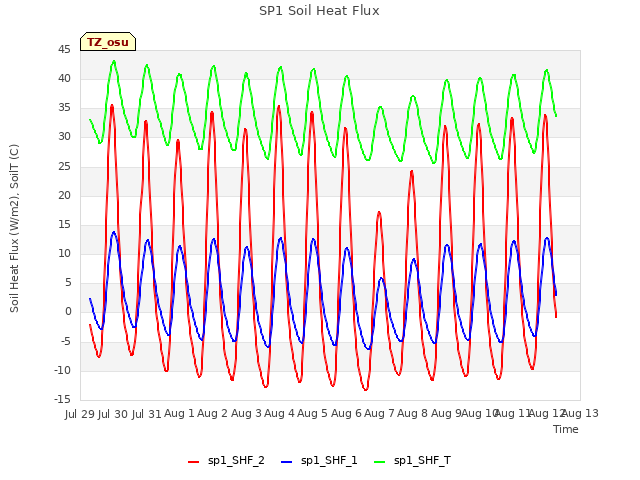Click the Jul 30 x-axis date label
The height and width of the screenshot is (480, 640).
pos(113,414)
